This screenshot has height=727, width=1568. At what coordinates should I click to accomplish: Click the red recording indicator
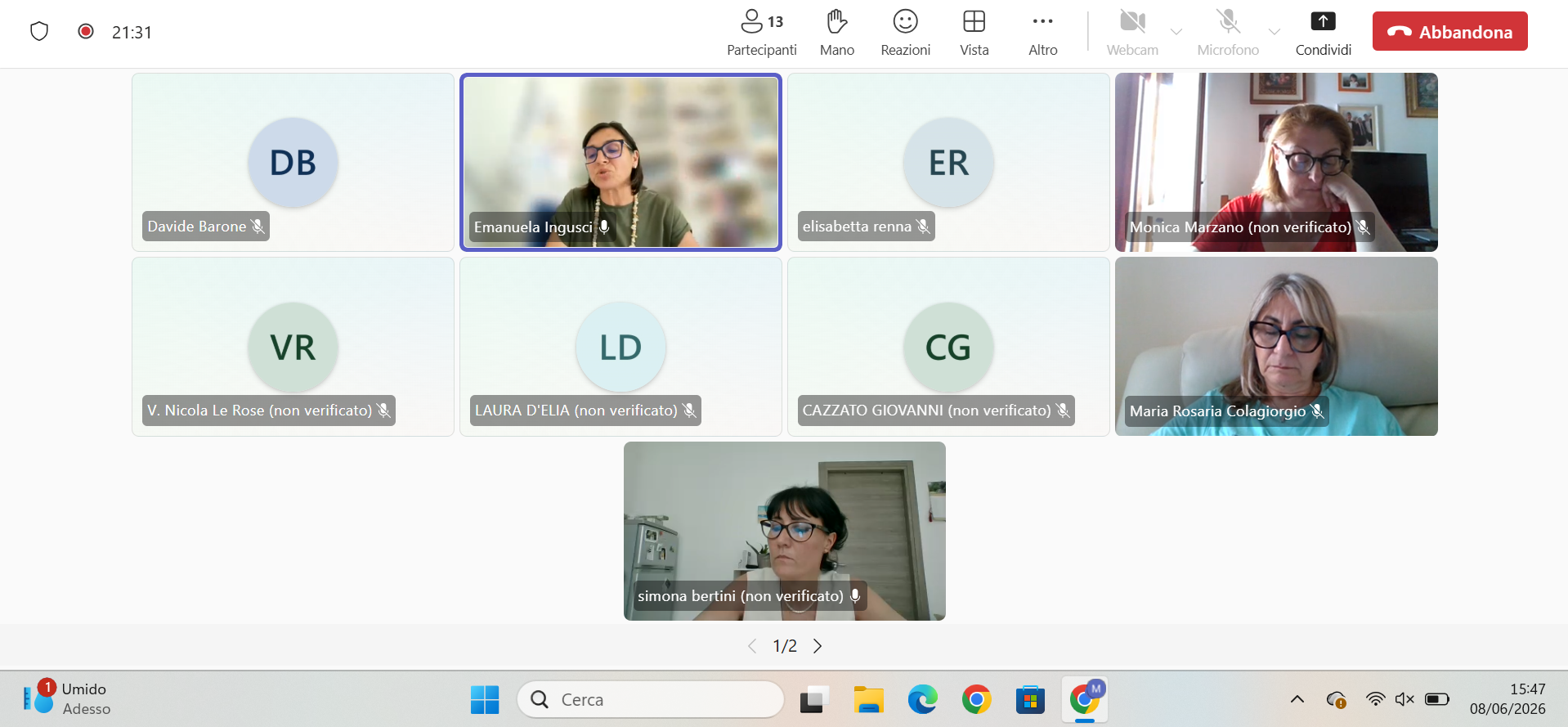coord(85,31)
